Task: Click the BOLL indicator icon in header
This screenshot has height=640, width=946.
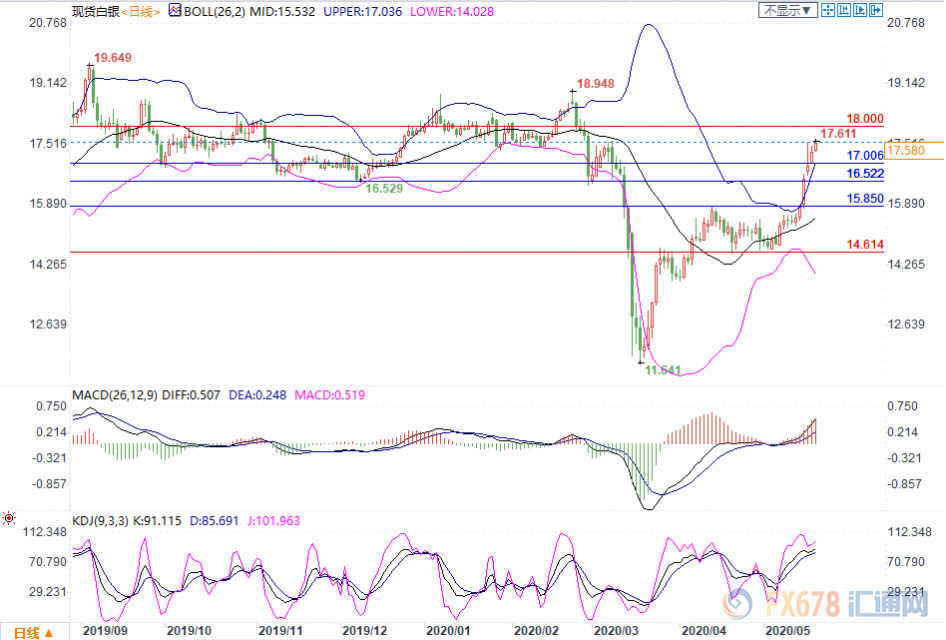Action: click(175, 11)
